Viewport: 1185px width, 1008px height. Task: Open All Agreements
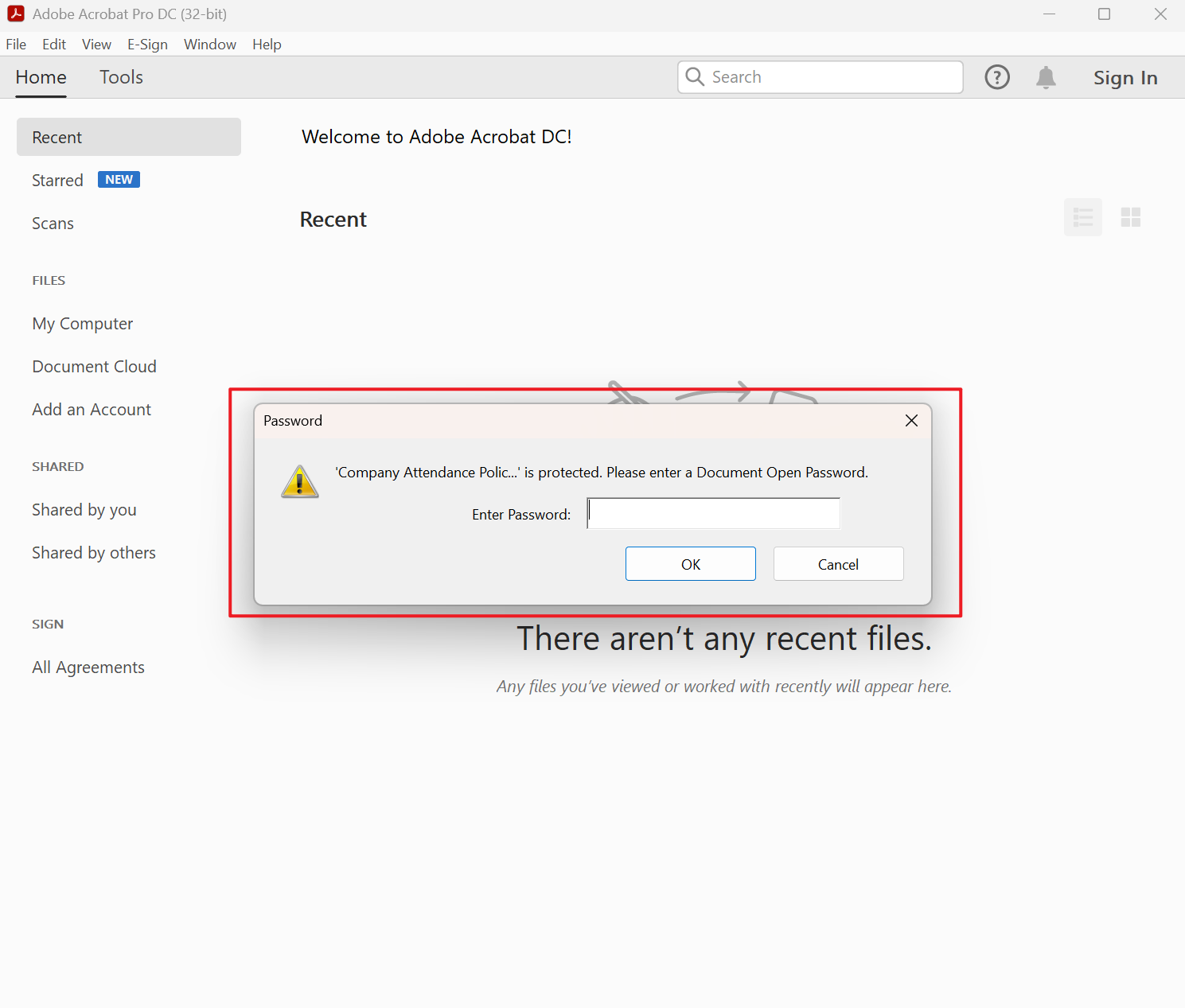(88, 667)
